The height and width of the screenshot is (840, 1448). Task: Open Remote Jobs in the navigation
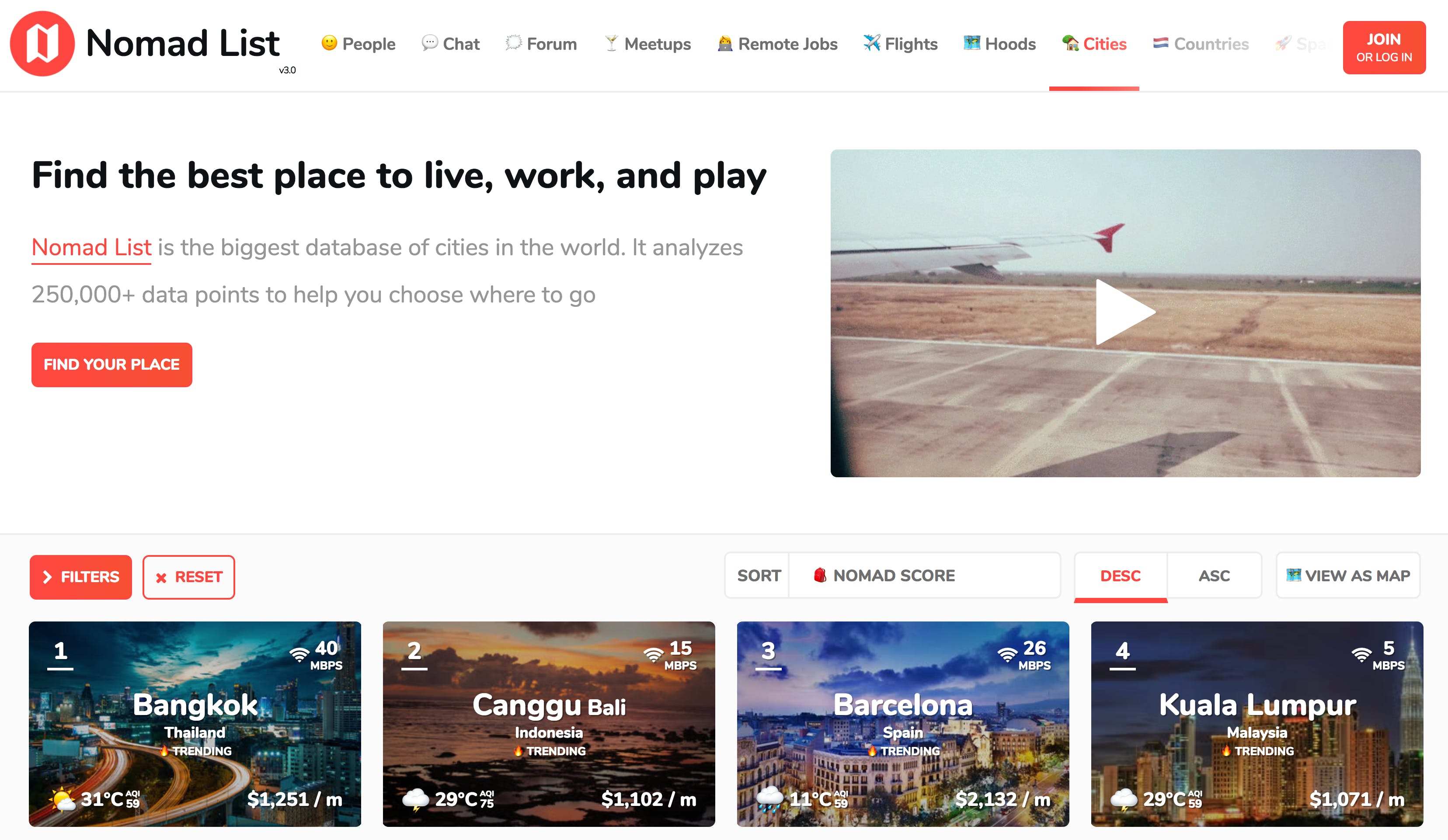click(x=777, y=44)
